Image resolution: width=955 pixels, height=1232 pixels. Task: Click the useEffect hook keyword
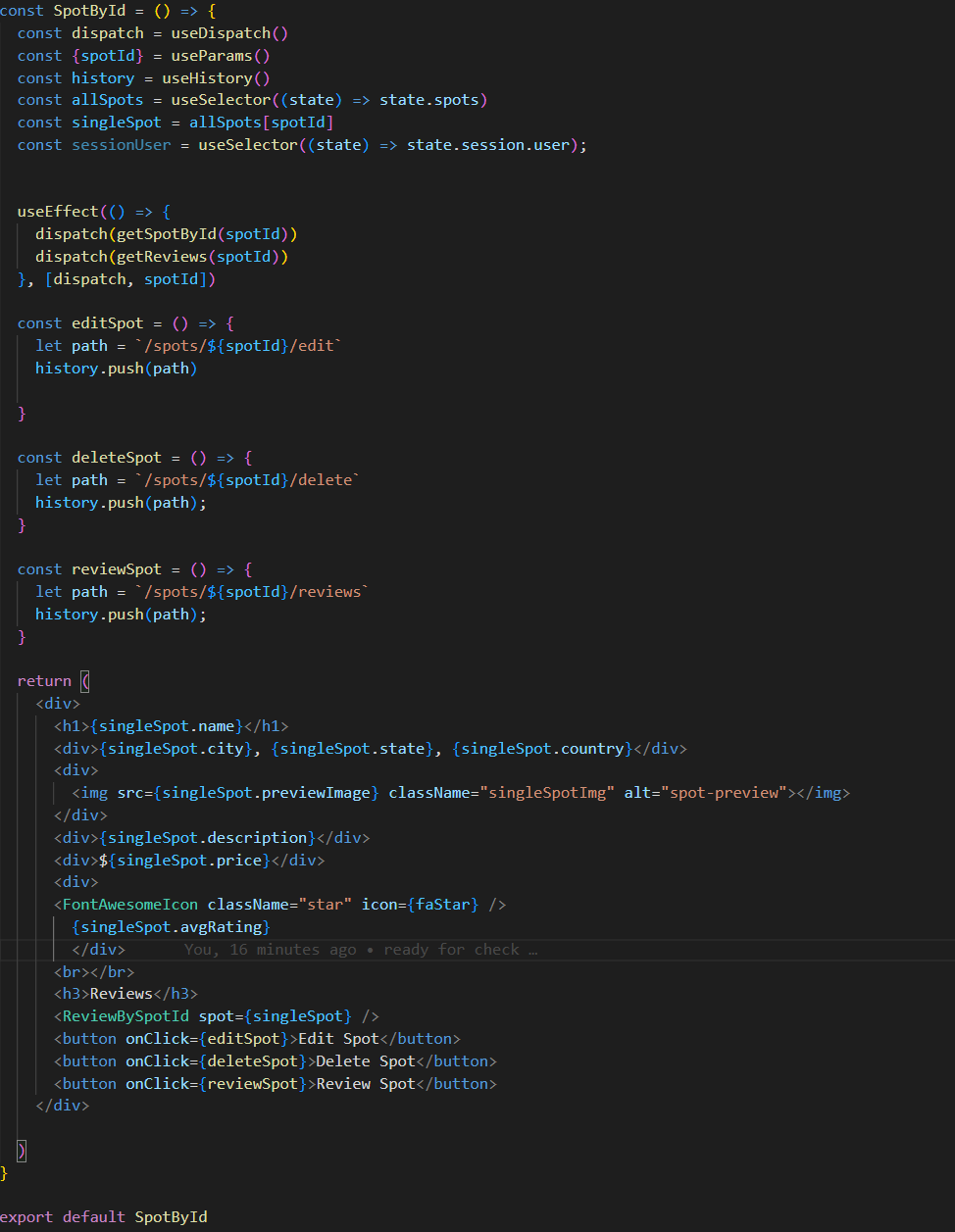(x=56, y=211)
